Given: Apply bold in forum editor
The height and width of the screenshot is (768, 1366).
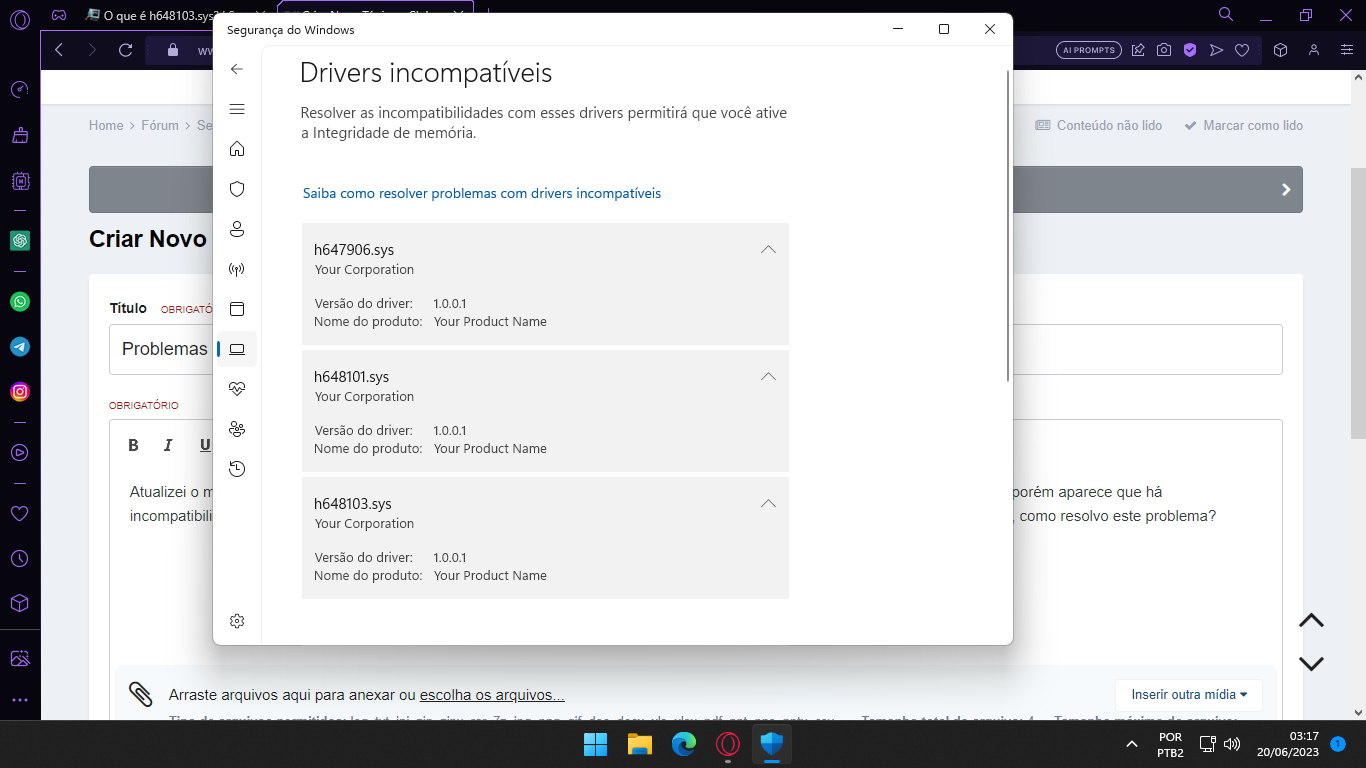Looking at the screenshot, I should pyautogui.click(x=134, y=445).
